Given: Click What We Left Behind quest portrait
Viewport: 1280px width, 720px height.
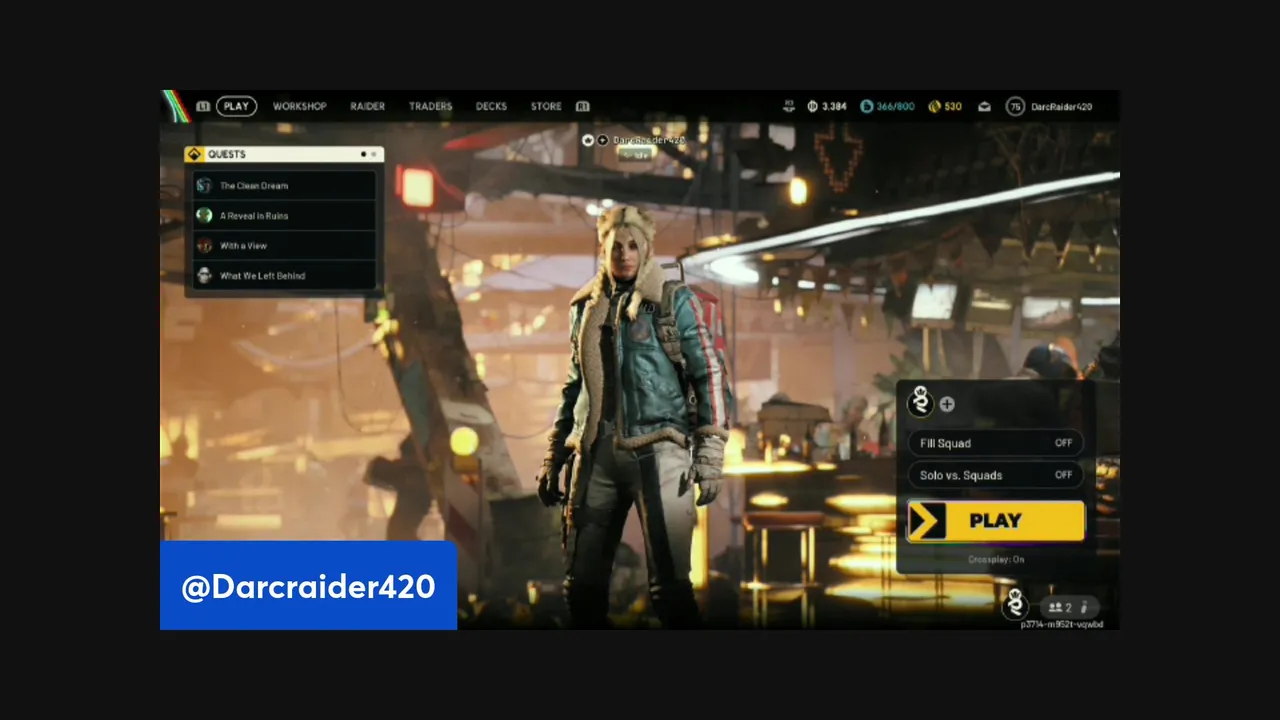Looking at the screenshot, I should tap(204, 276).
